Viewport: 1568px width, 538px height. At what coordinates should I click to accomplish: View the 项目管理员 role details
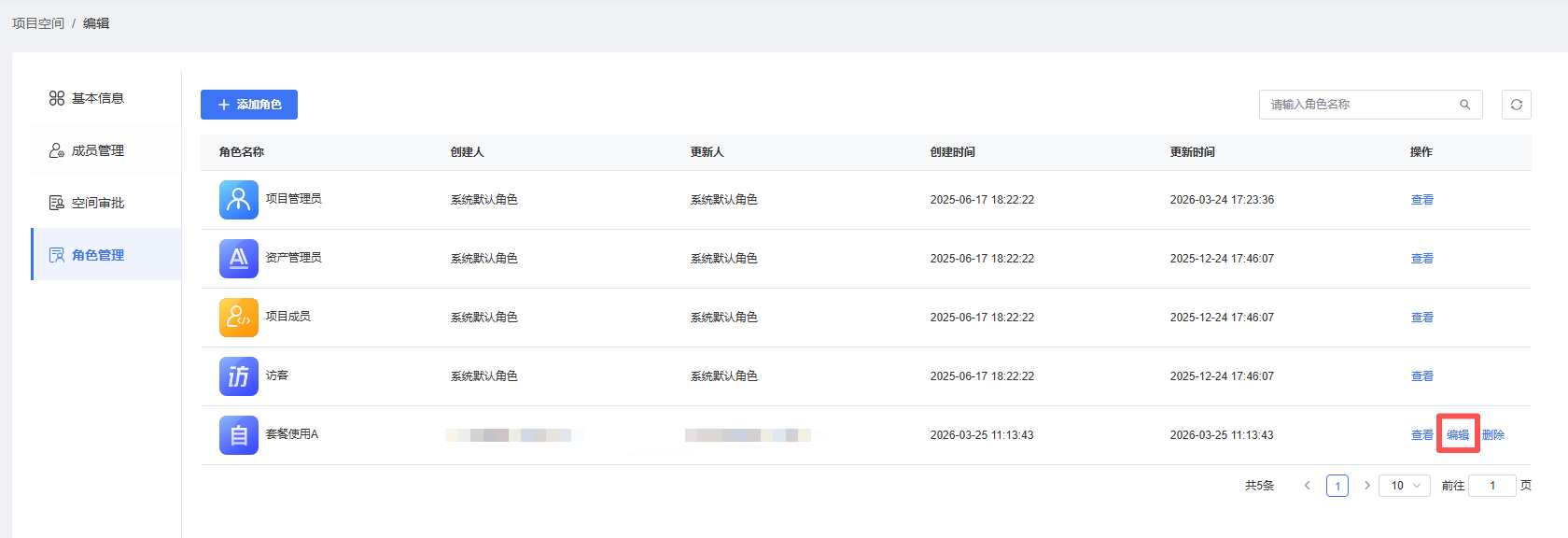tap(1421, 200)
